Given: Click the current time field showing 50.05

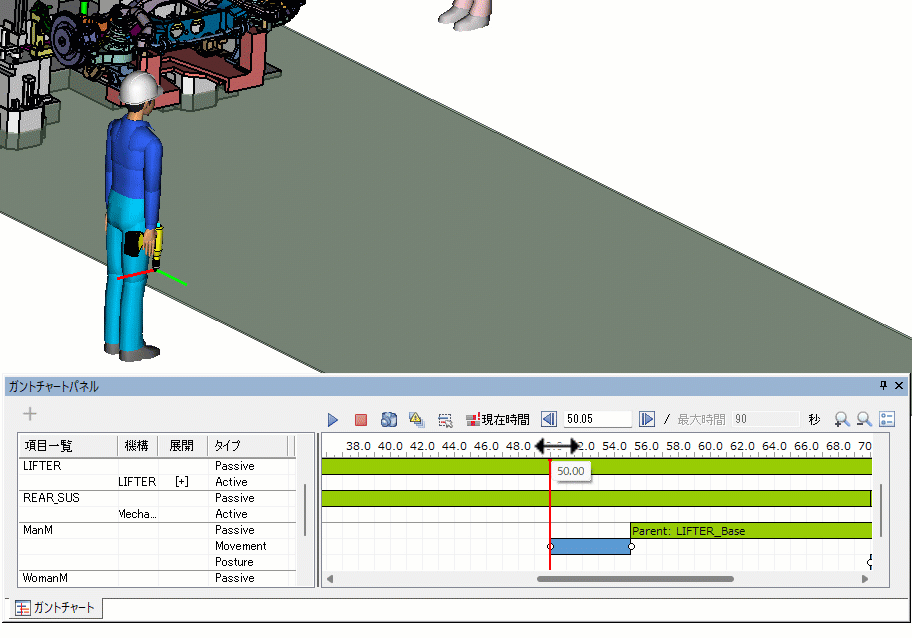Looking at the screenshot, I should coord(597,420).
